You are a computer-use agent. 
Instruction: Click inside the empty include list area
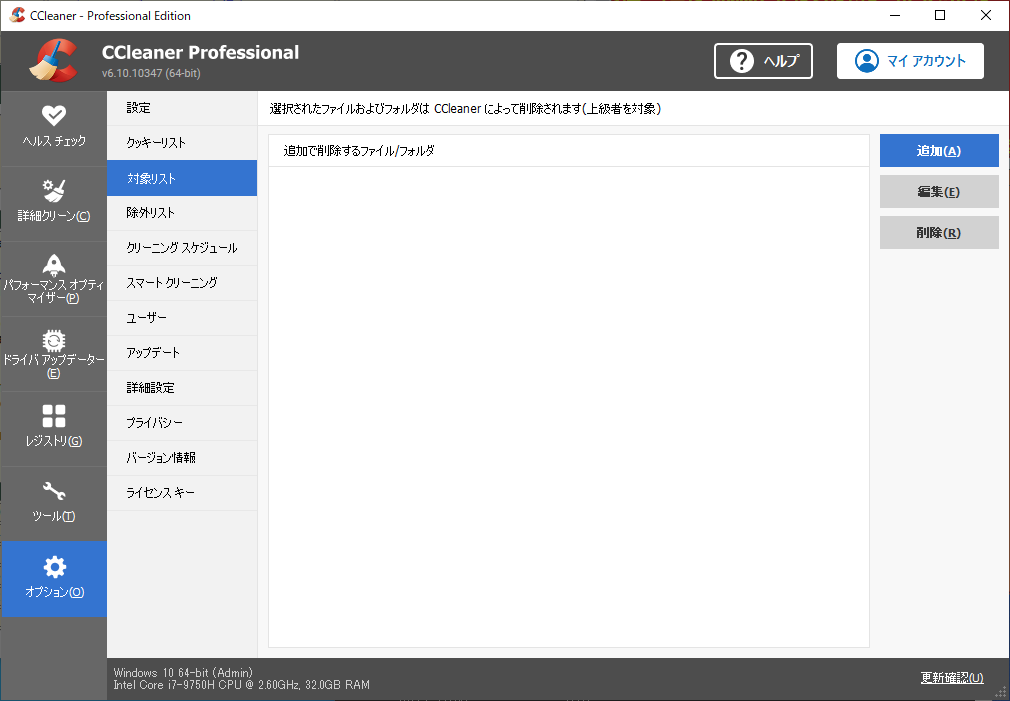click(x=569, y=407)
